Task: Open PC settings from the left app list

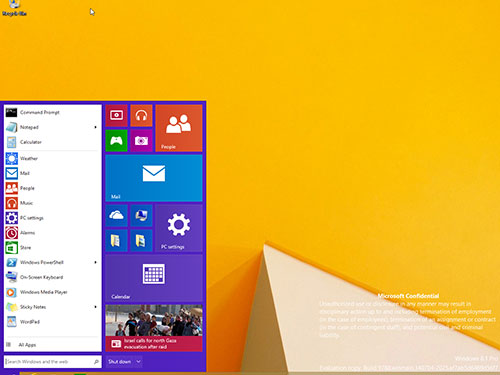Action: pyautogui.click(x=53, y=218)
